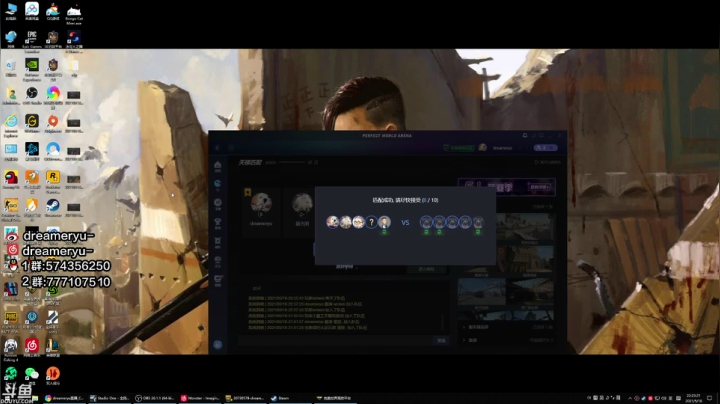Viewport: 720px width, 404px height.
Task: Open the This PC desktop icon
Action: tap(11, 11)
